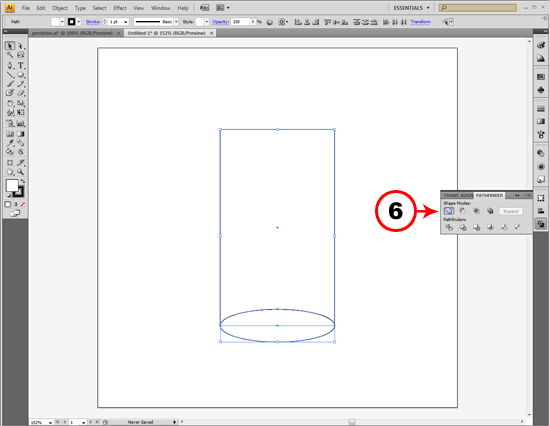Select the Line Segment tool
550x426 pixels.
pos(10,75)
